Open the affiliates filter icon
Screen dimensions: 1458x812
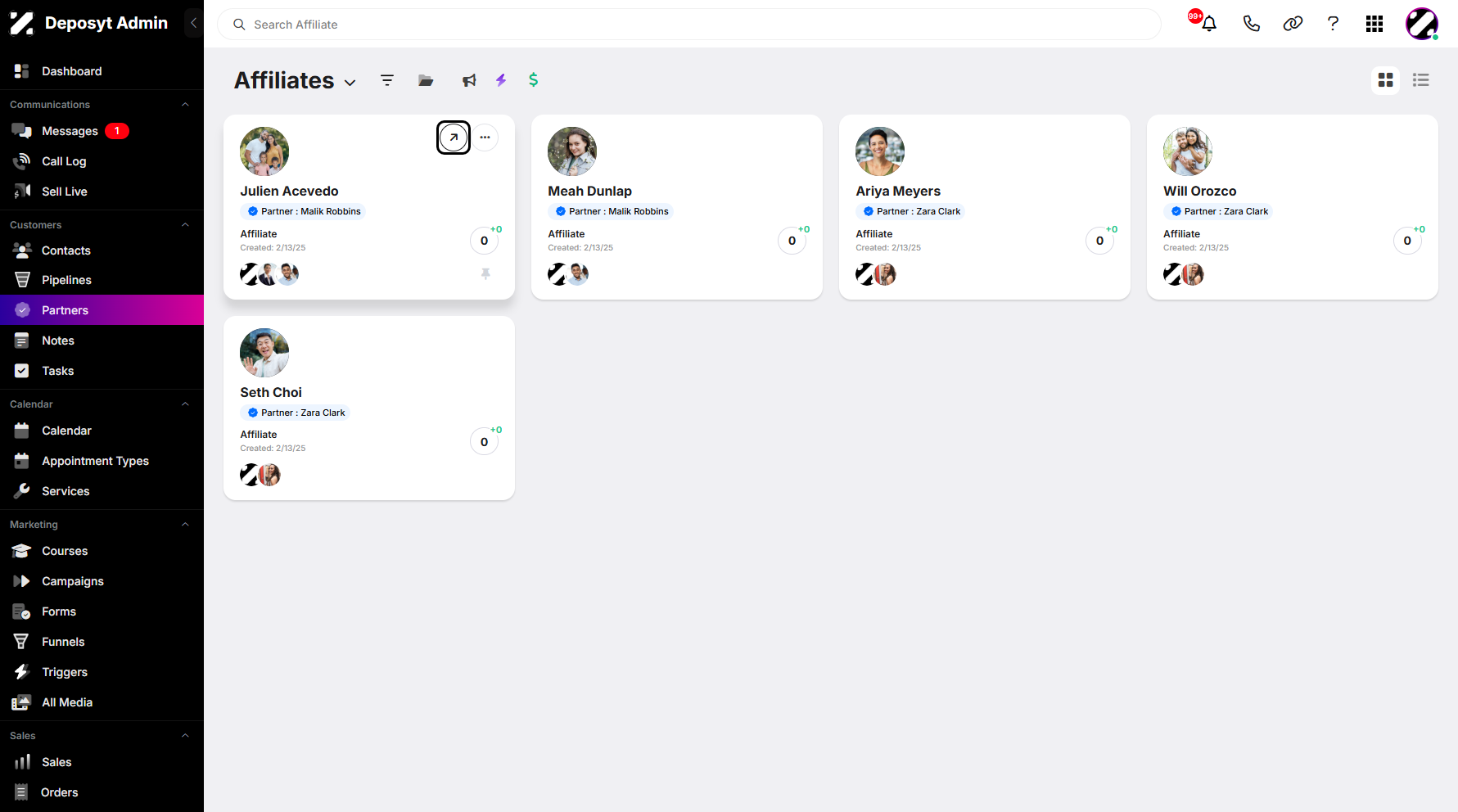click(387, 80)
